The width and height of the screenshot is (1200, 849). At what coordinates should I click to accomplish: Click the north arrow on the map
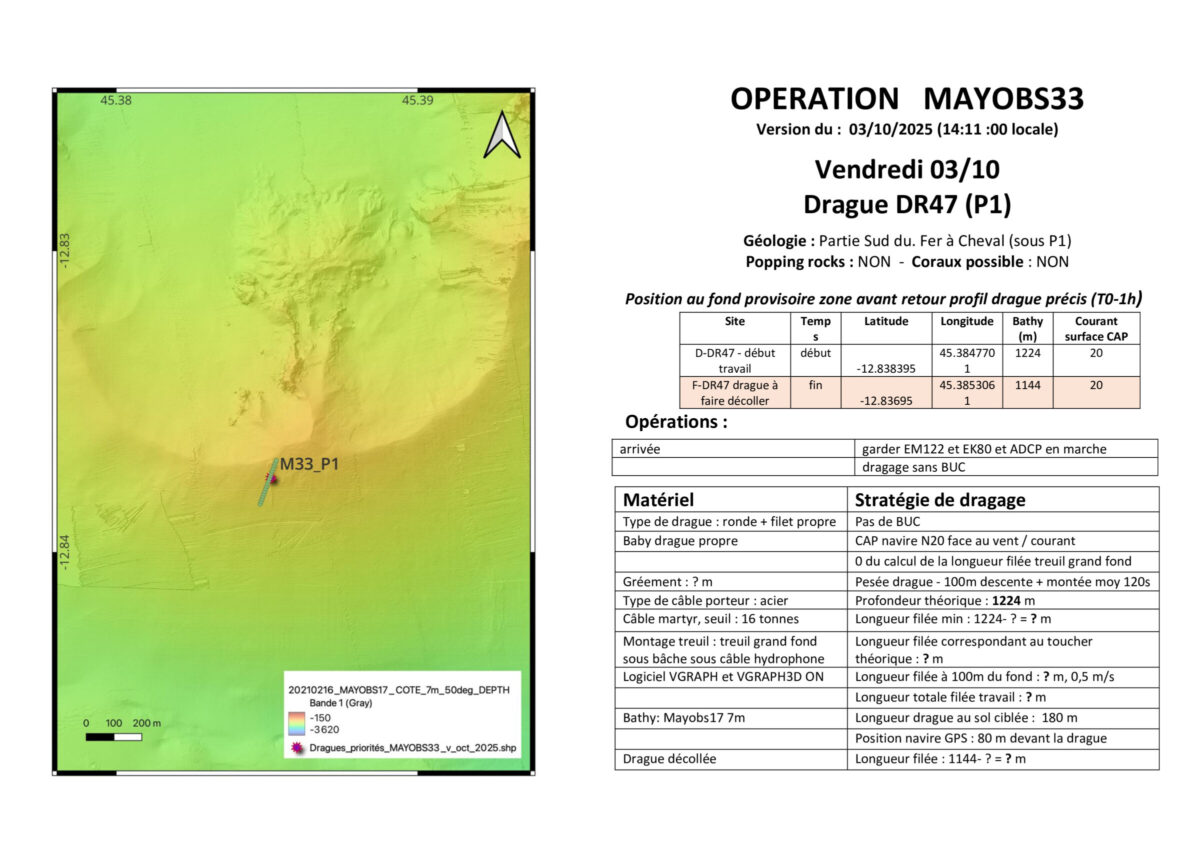click(x=501, y=136)
